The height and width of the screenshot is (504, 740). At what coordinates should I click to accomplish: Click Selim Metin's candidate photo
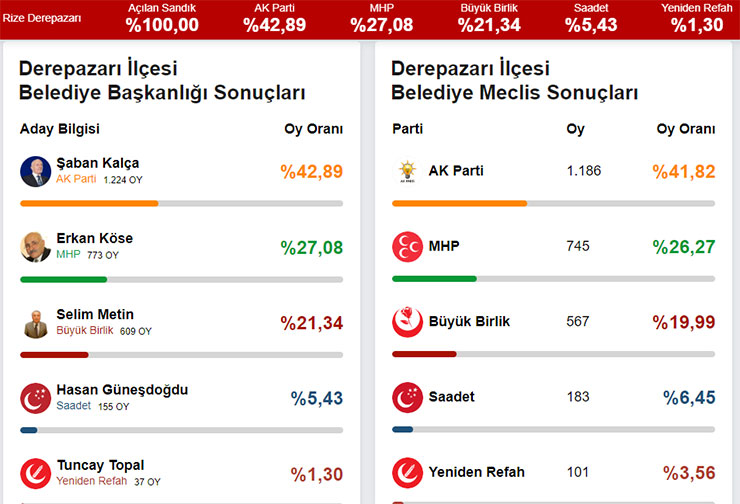tap(35, 323)
